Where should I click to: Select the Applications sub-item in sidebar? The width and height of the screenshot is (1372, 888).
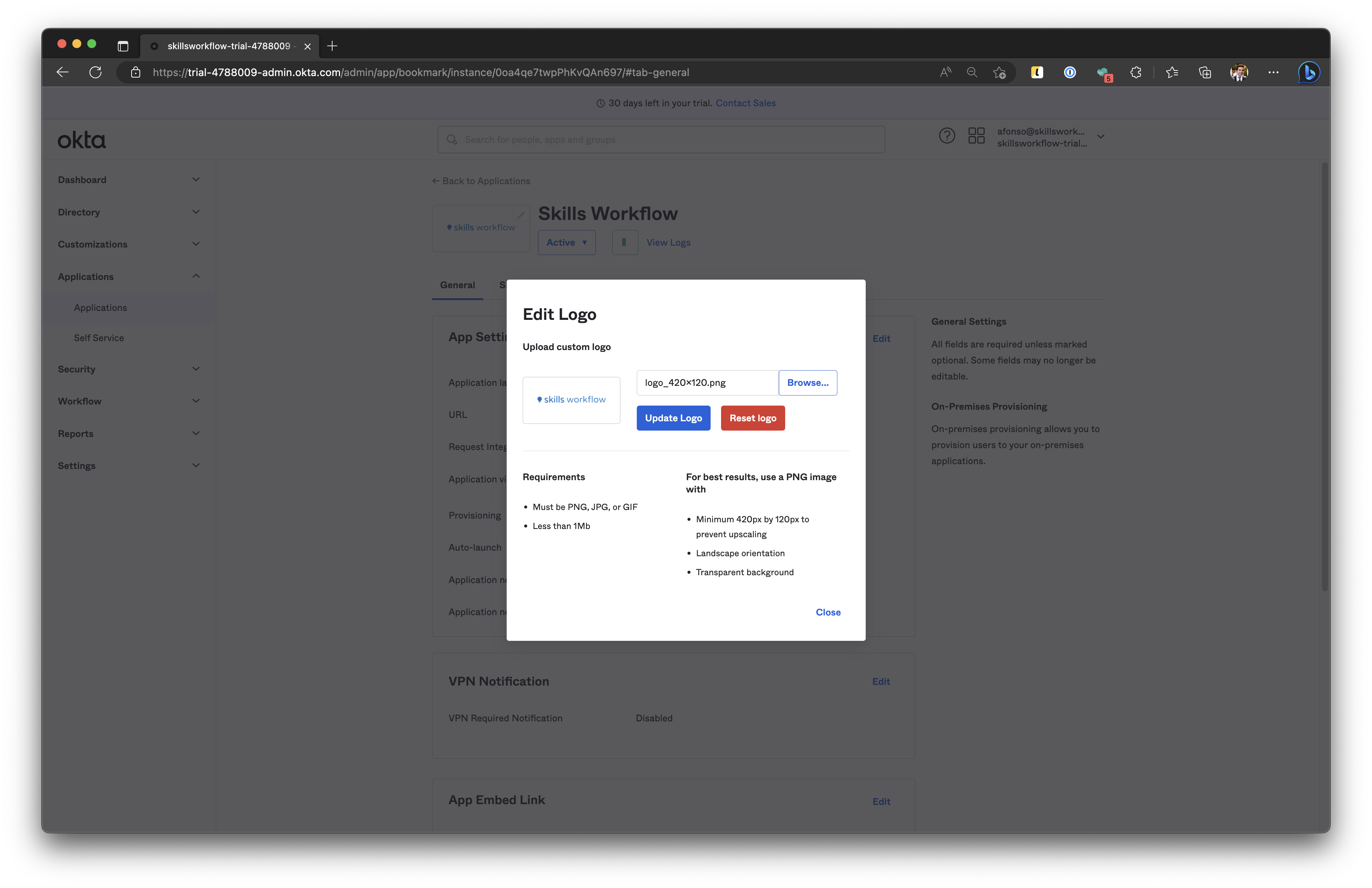tap(100, 308)
